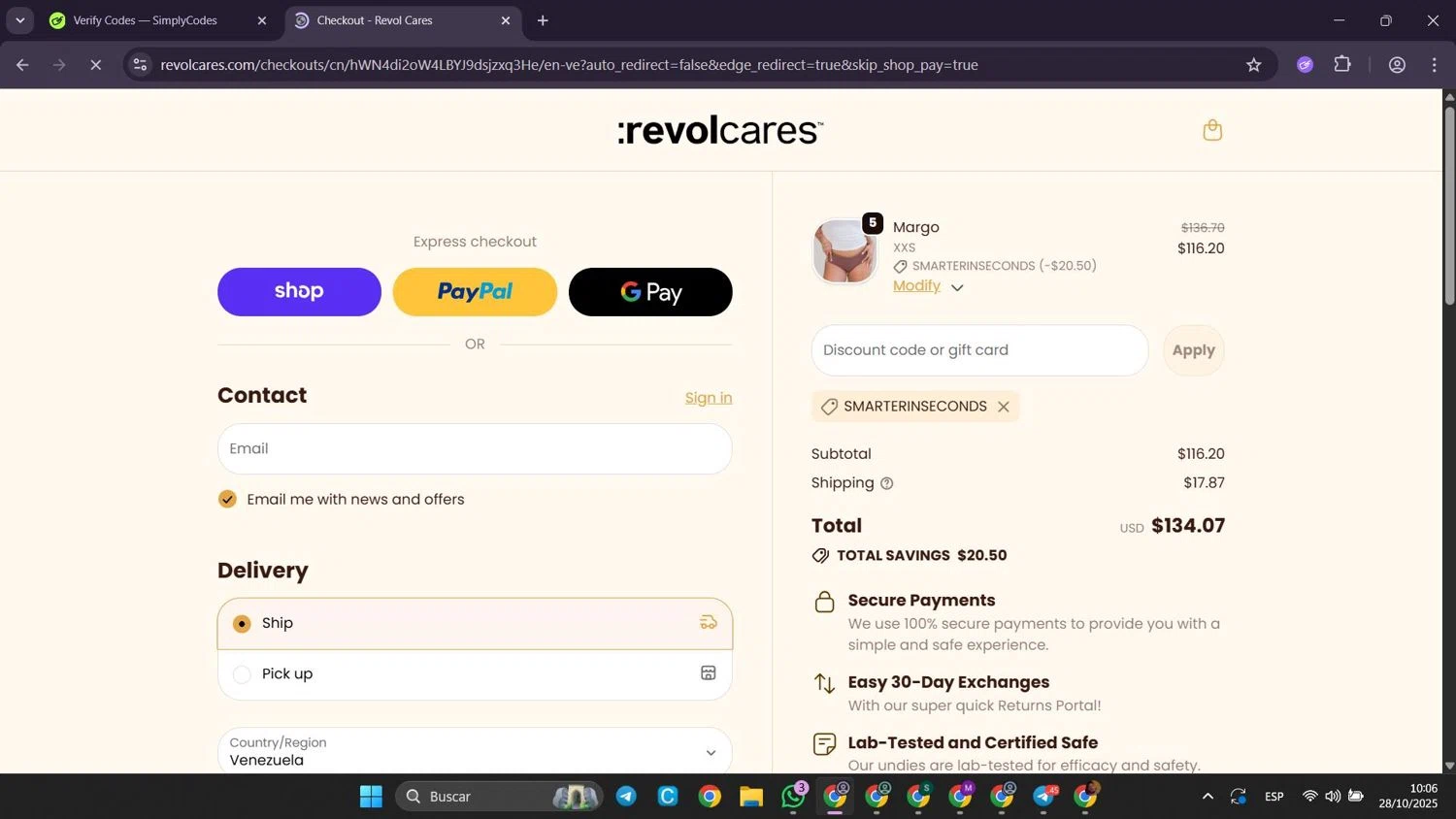Open Wi-Fi network settings in tray
1456x819 pixels.
pos(1309,797)
